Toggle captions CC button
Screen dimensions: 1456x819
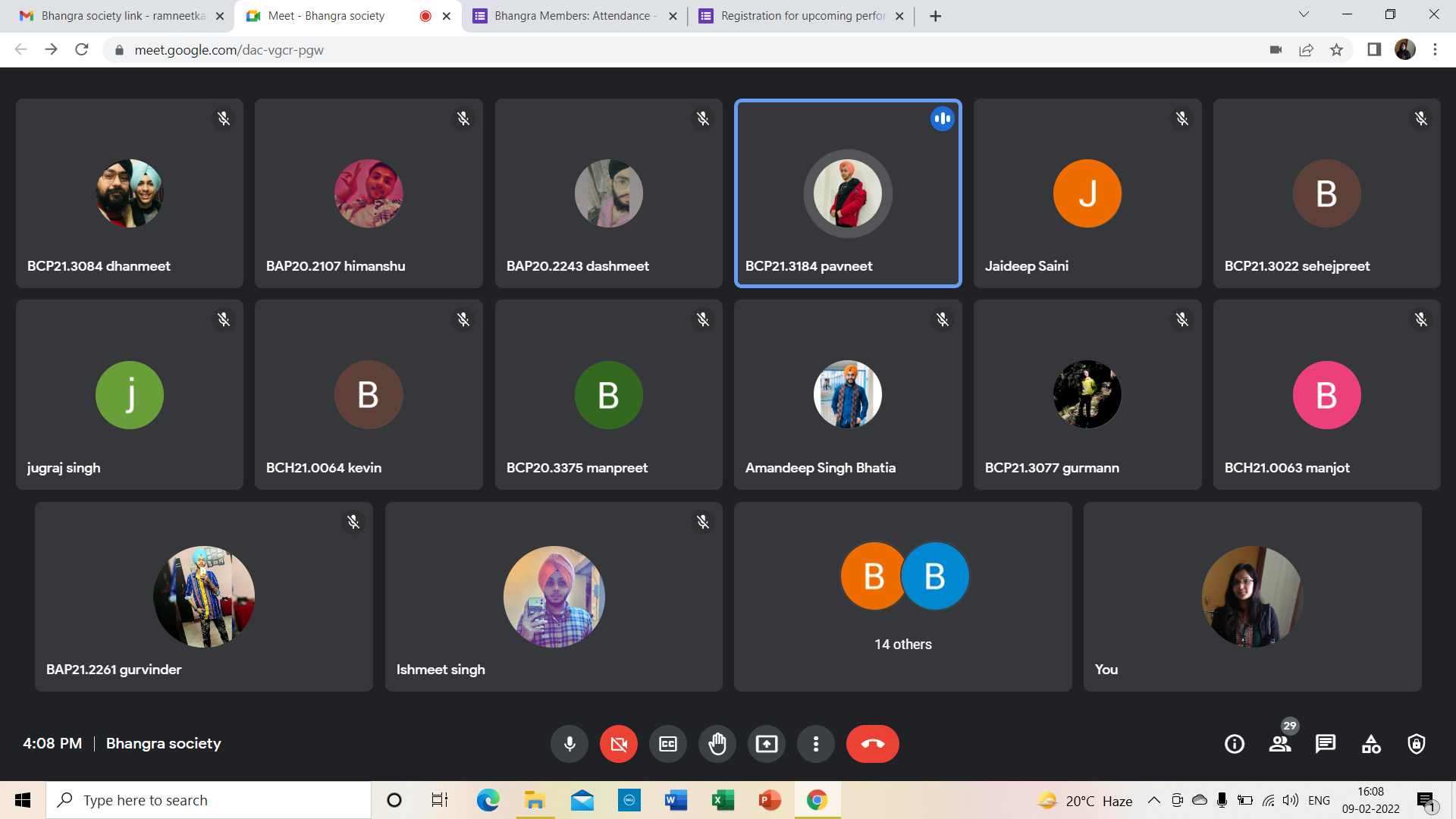click(x=667, y=744)
